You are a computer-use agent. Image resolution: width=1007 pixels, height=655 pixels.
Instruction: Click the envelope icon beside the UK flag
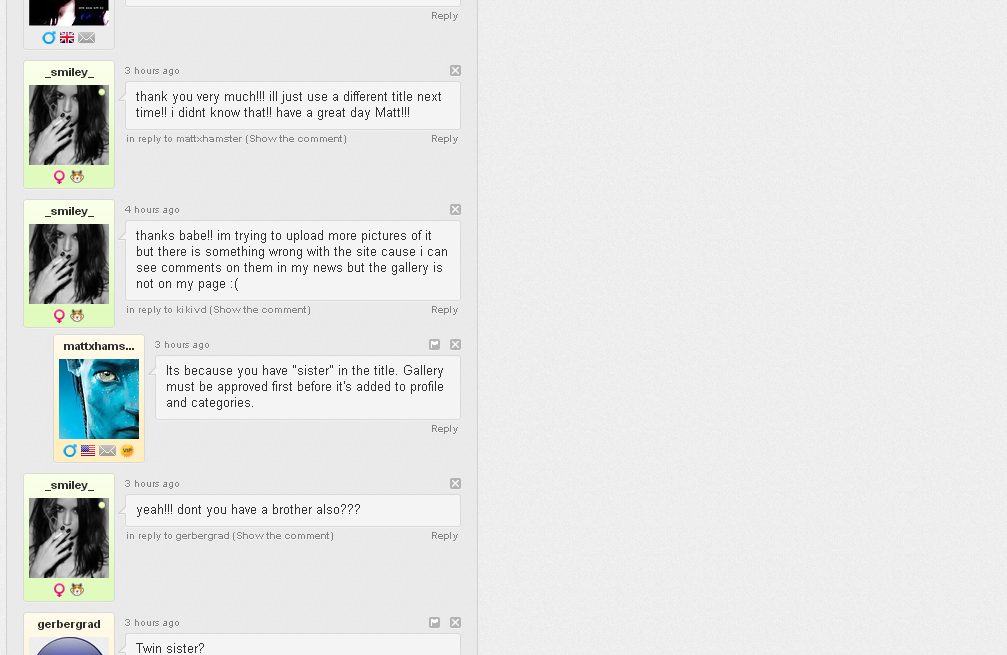[x=87, y=38]
